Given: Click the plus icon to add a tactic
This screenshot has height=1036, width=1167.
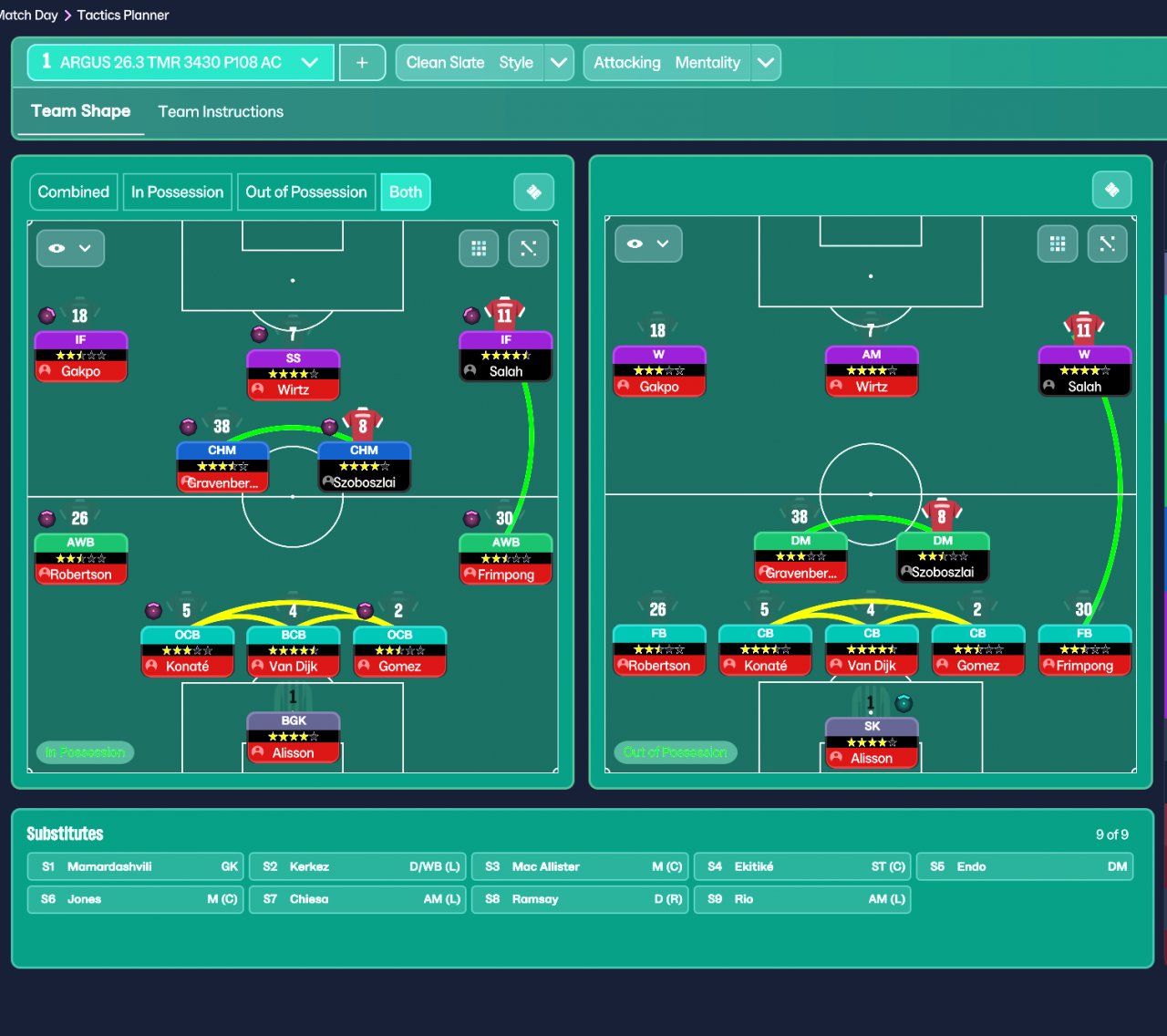Looking at the screenshot, I should (362, 63).
